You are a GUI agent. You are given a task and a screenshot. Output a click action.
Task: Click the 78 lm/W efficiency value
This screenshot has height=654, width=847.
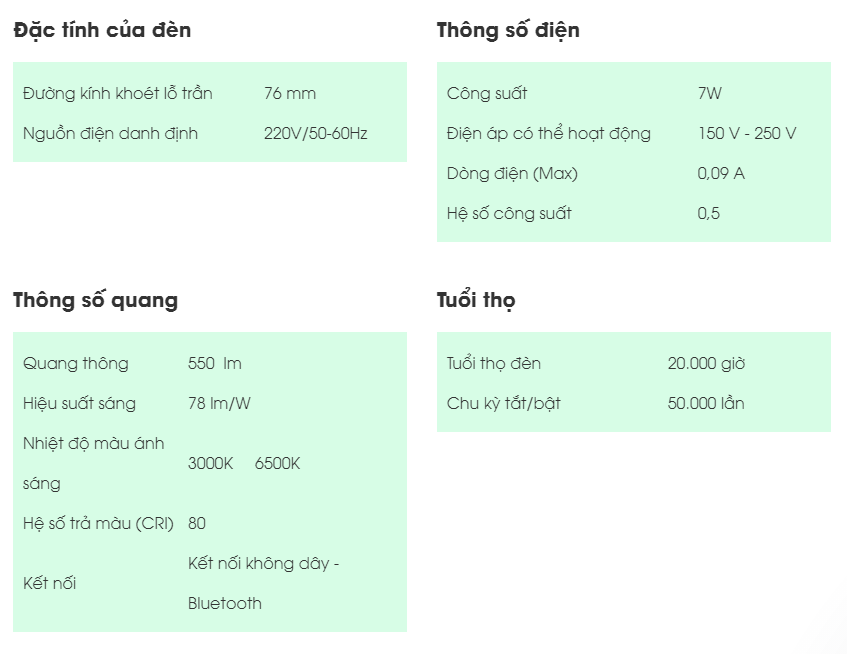218,403
